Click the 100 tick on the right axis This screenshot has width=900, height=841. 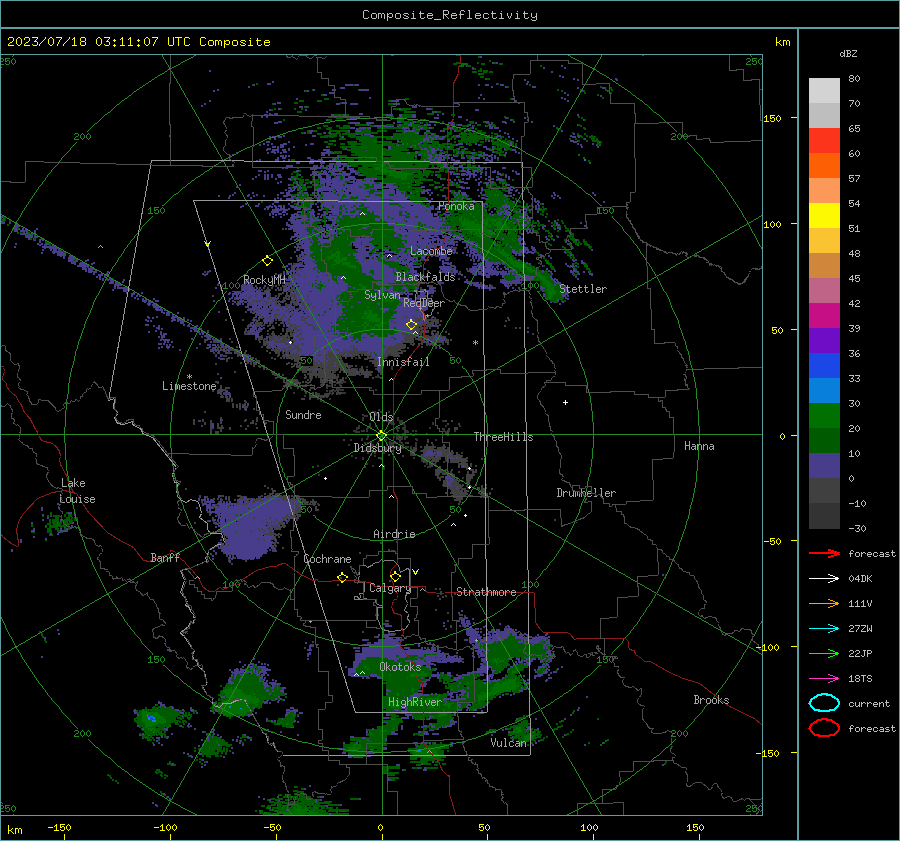pyautogui.click(x=772, y=224)
